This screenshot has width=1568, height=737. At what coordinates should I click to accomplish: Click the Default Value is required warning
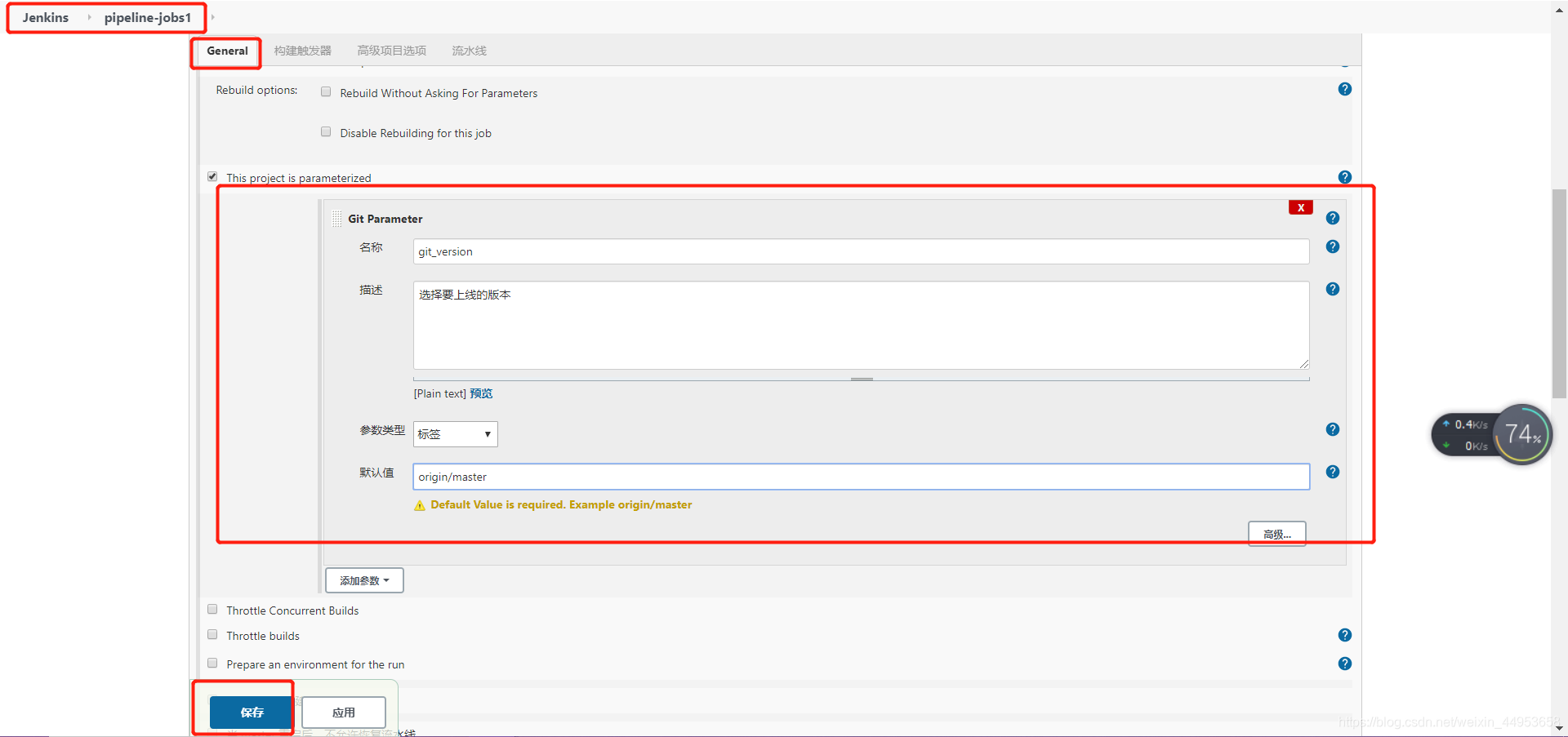(561, 504)
